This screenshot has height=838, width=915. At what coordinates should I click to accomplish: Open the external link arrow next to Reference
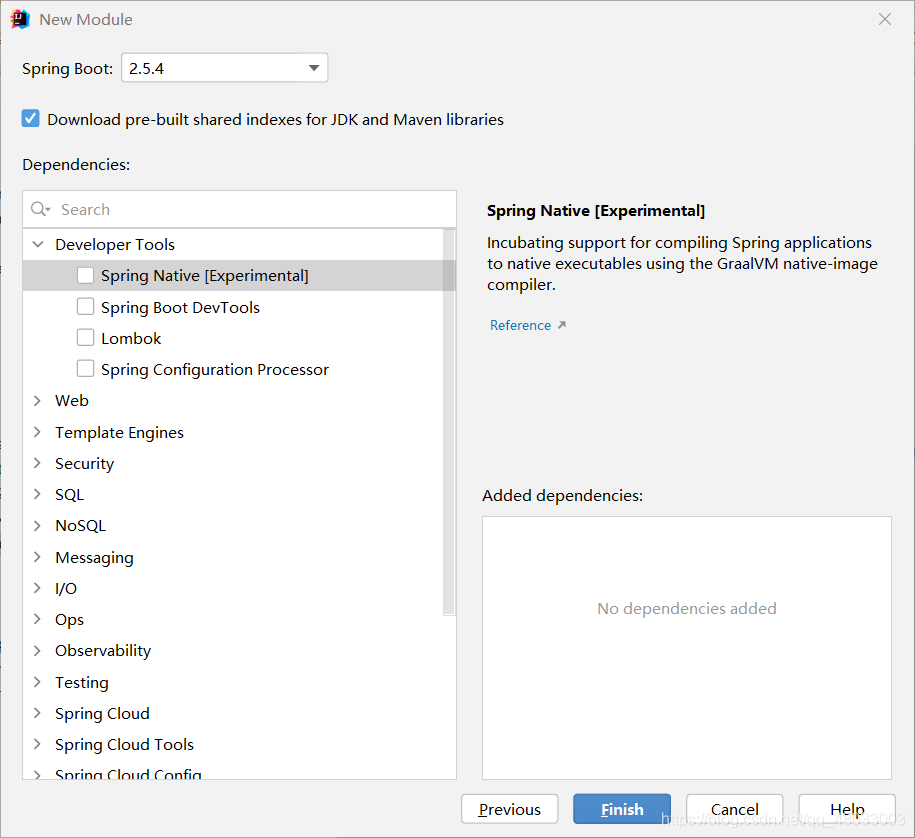(x=561, y=325)
